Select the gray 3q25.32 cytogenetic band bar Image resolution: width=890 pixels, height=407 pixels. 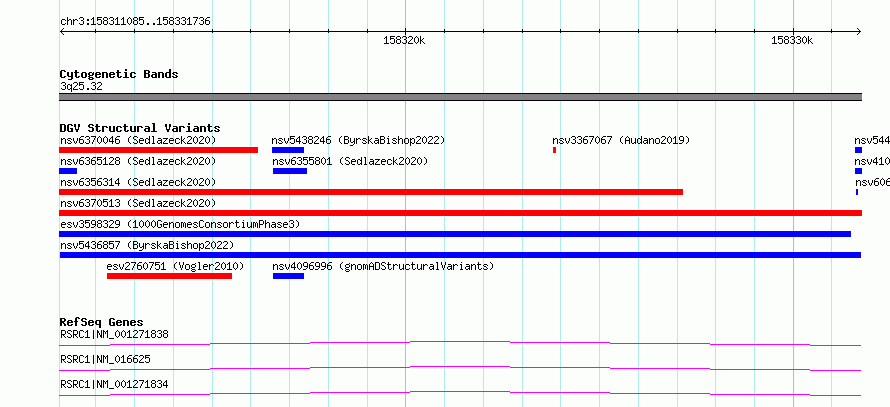[460, 97]
